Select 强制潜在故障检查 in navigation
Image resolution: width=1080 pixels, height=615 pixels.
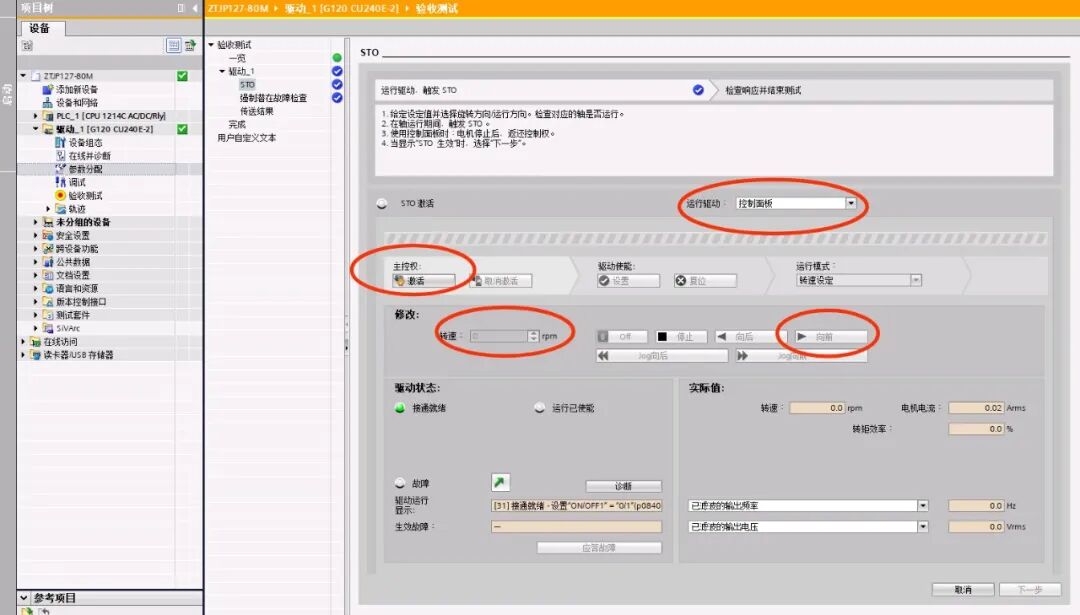tap(273, 98)
